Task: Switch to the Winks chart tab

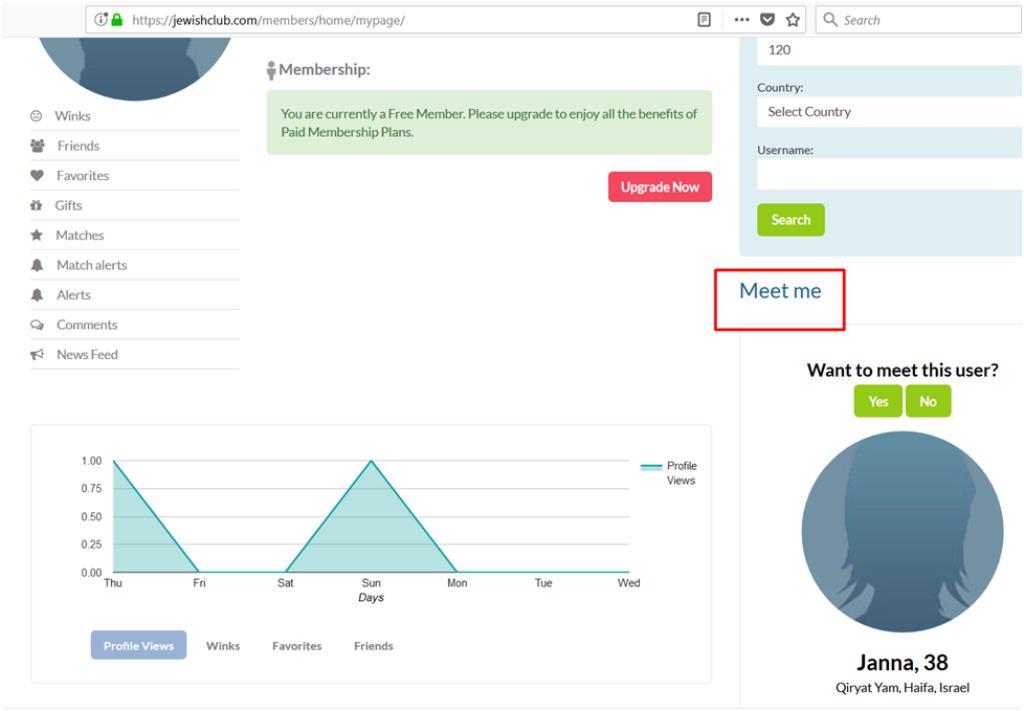Action: click(x=223, y=646)
